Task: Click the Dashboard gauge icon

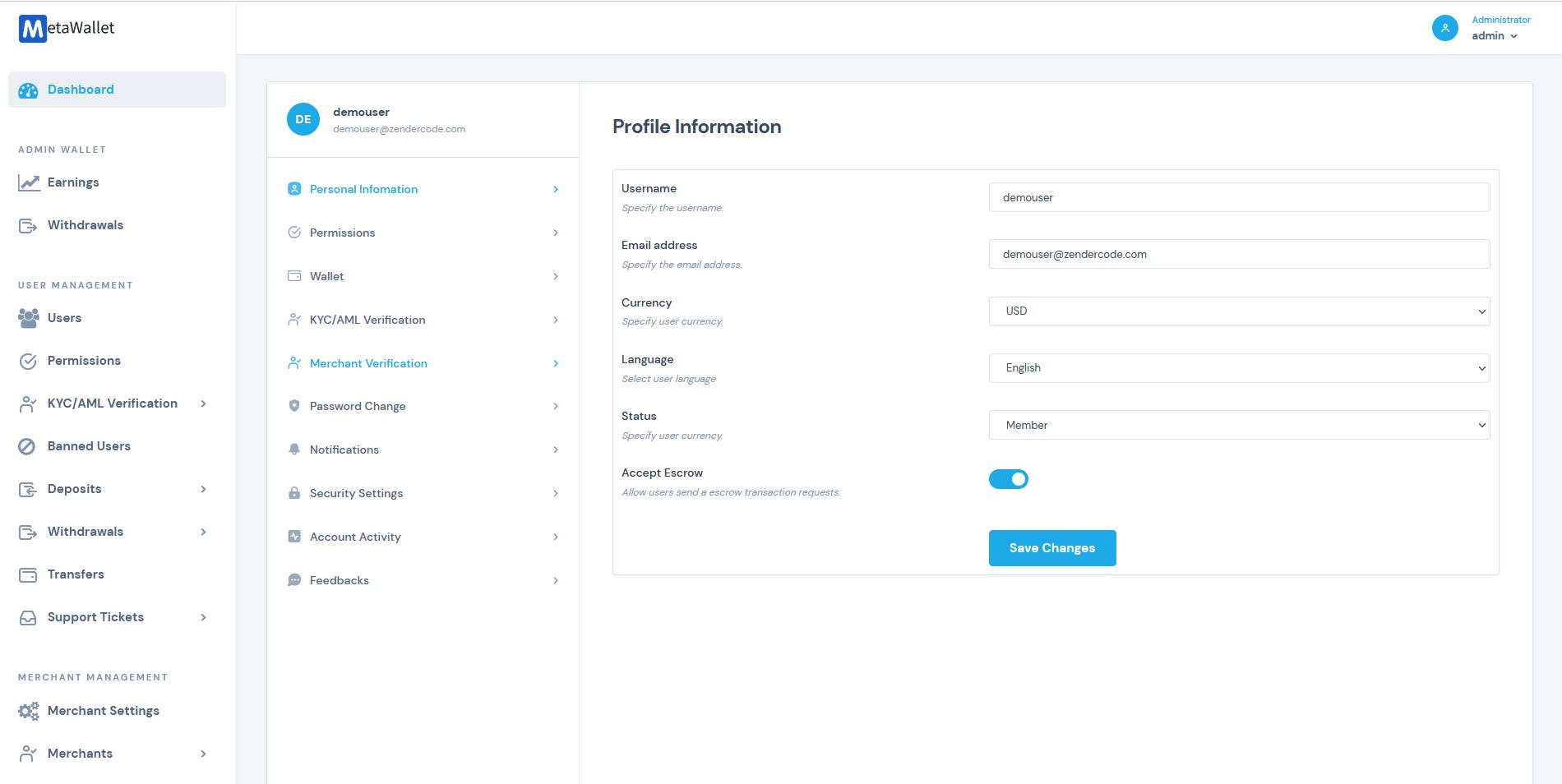Action: point(28,90)
